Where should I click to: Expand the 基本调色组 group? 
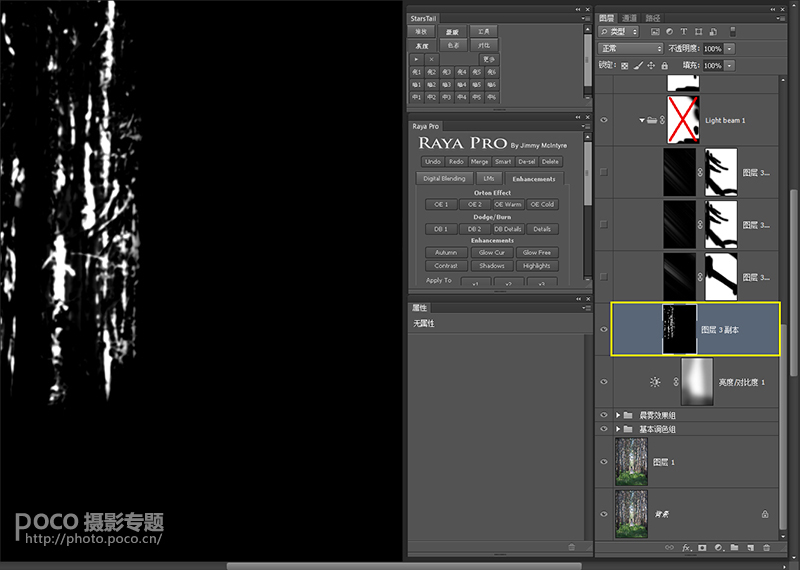(x=618, y=429)
